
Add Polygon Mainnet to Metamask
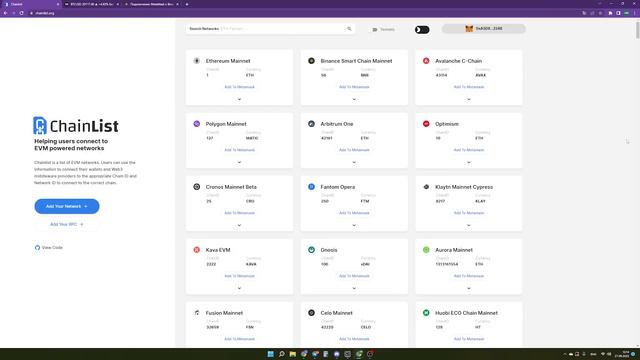tap(239, 150)
